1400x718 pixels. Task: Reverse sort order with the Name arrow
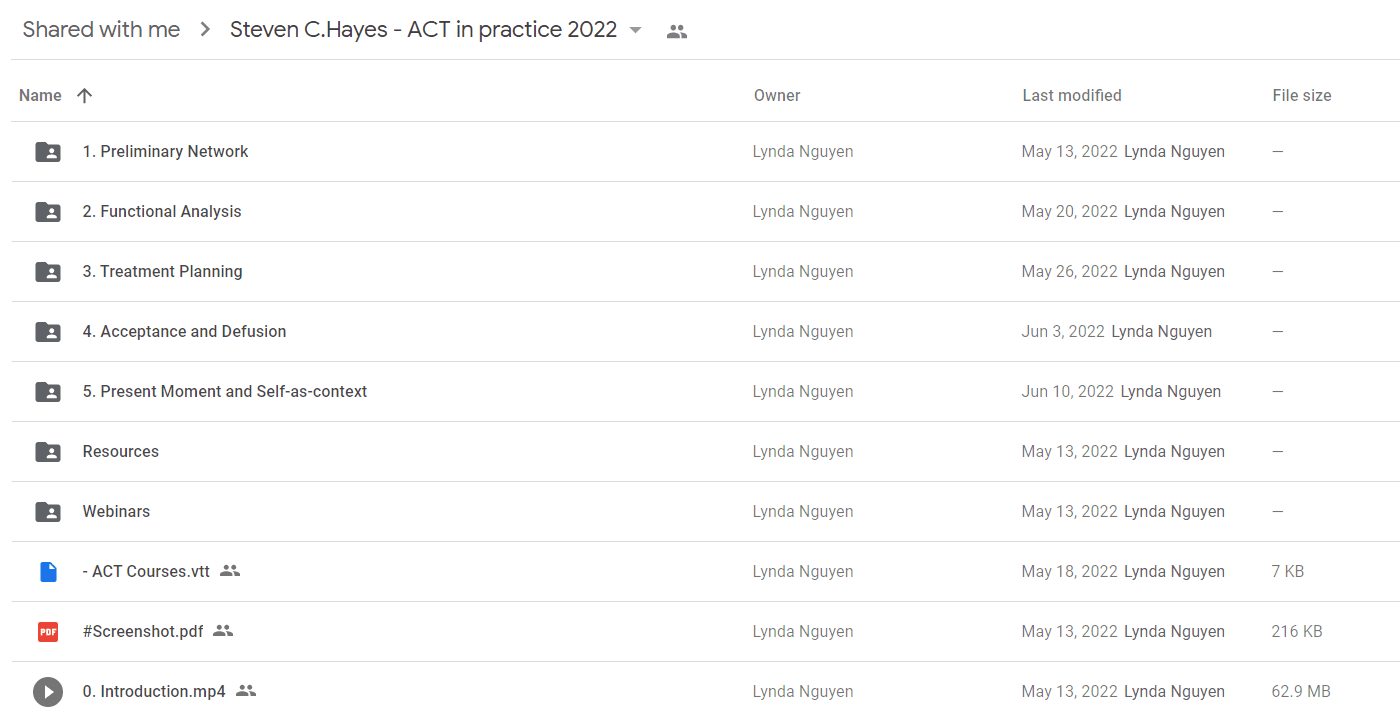pyautogui.click(x=84, y=96)
